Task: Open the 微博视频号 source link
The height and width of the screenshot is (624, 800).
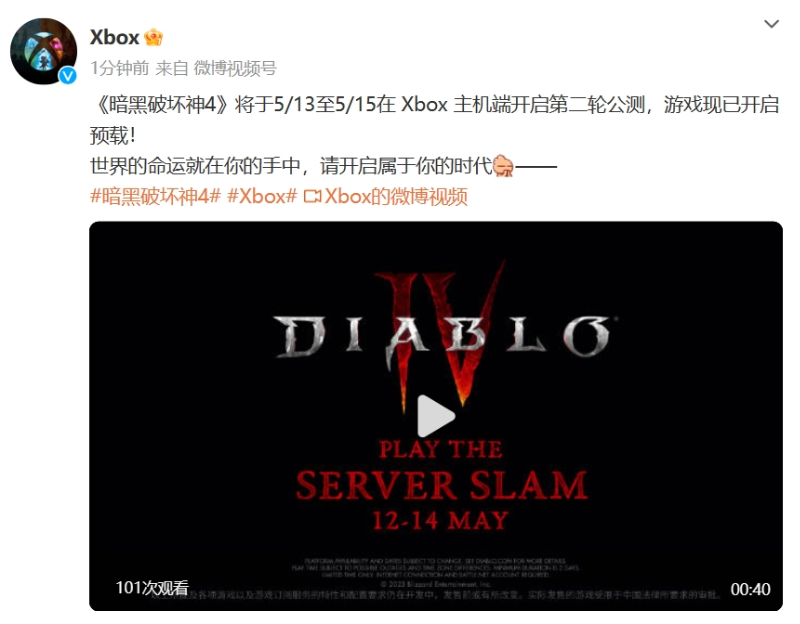Action: 235,68
